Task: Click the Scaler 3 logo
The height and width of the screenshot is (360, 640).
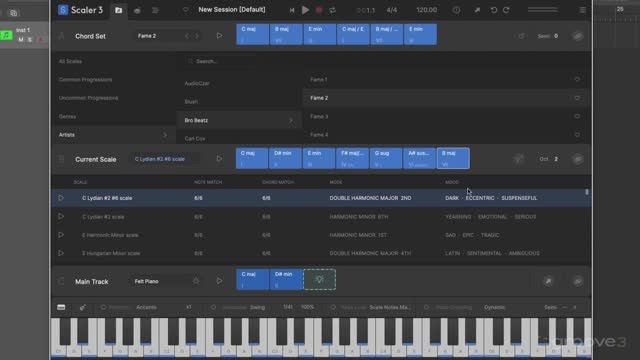Action: point(80,10)
